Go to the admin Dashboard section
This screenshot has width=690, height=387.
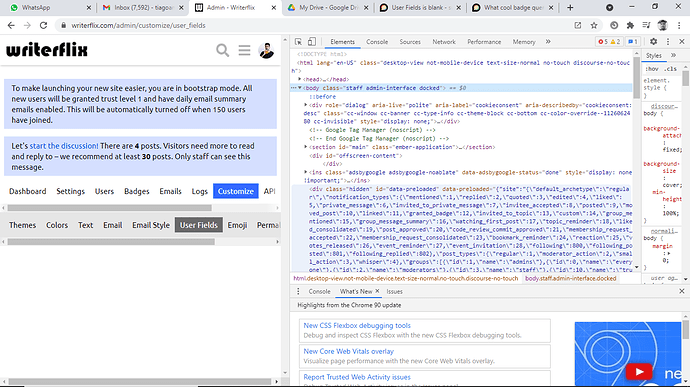pos(28,191)
